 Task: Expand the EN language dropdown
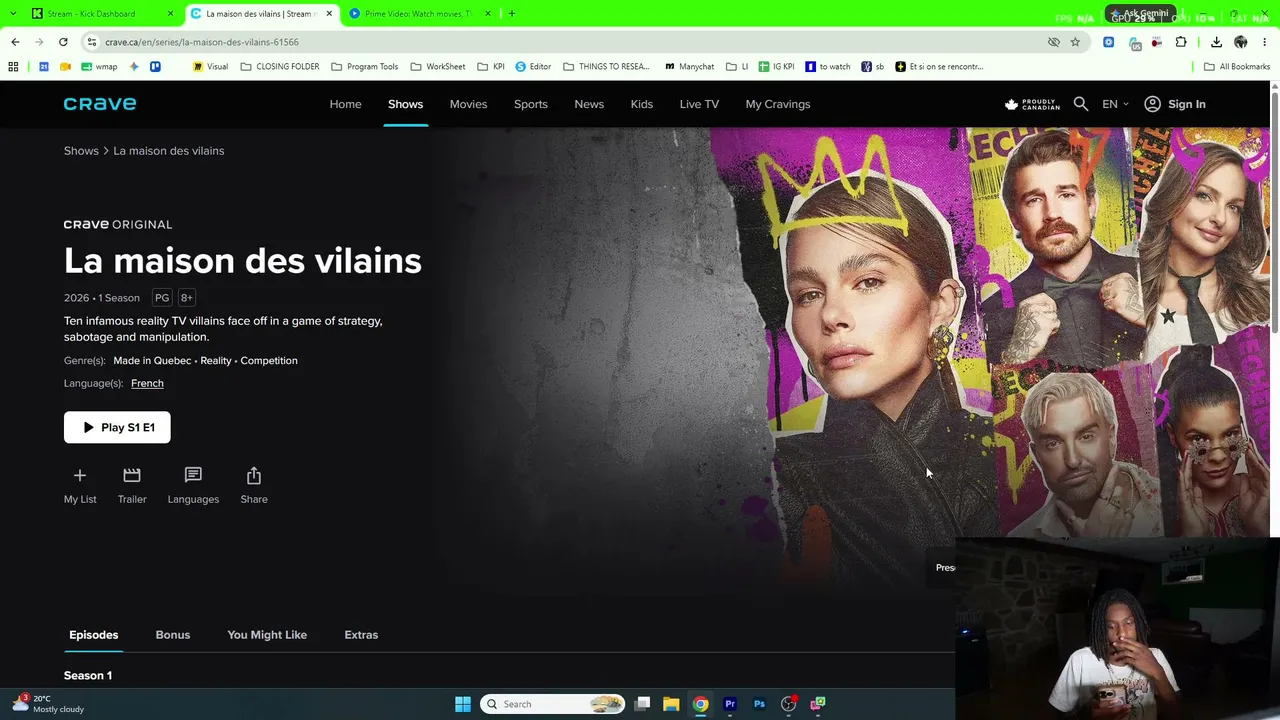tap(1115, 104)
